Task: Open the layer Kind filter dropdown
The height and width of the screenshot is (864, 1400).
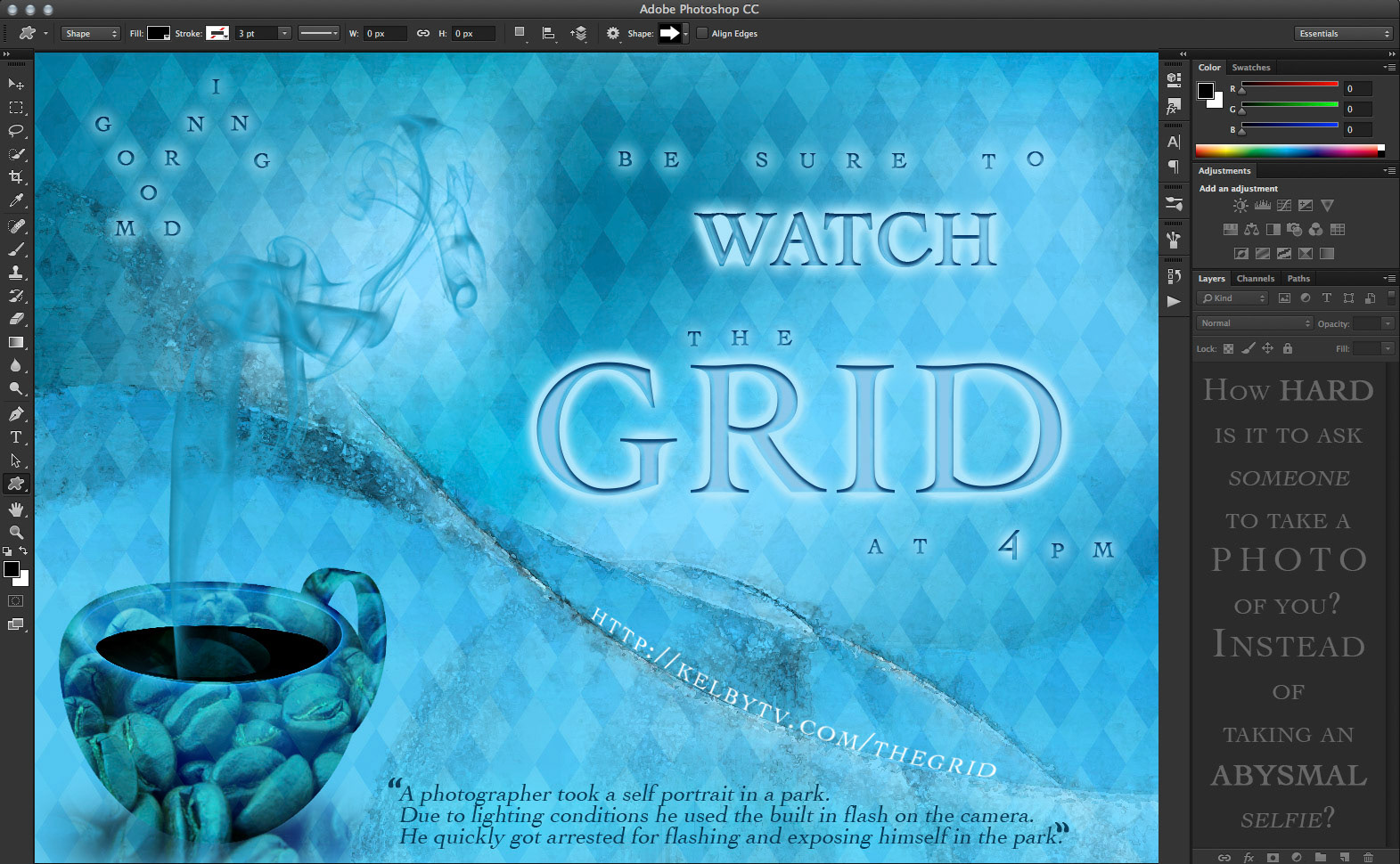Action: point(1233,298)
